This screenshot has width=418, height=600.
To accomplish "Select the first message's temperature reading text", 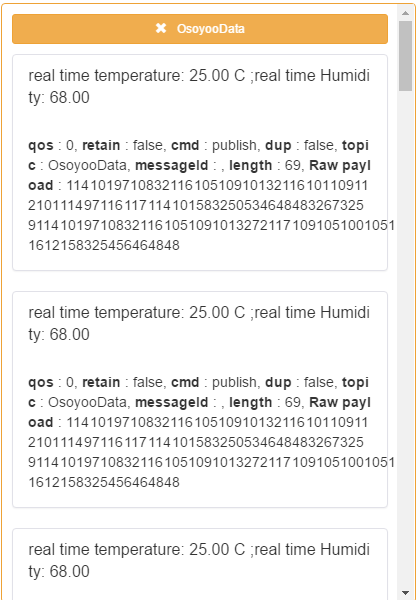I will 199,87.
